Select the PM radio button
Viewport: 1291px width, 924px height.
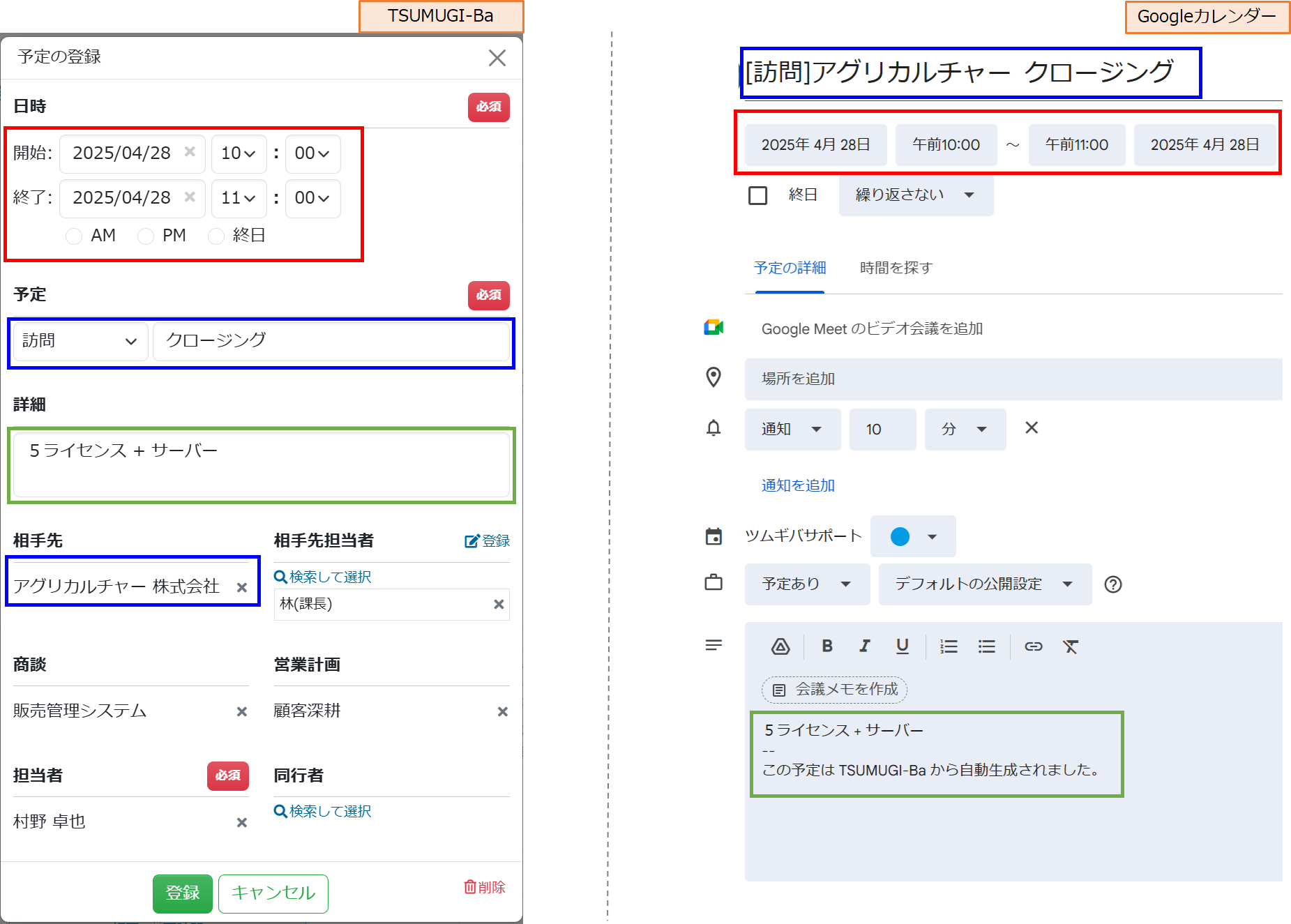[x=146, y=236]
